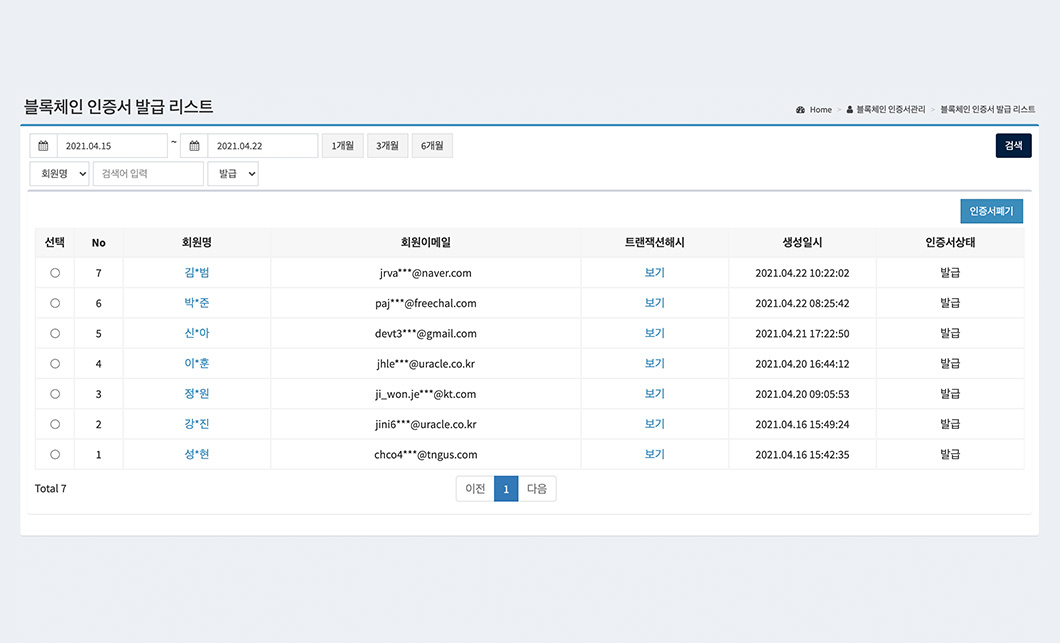Open the 발급 status dropdown
The height and width of the screenshot is (643, 1060).
(233, 174)
